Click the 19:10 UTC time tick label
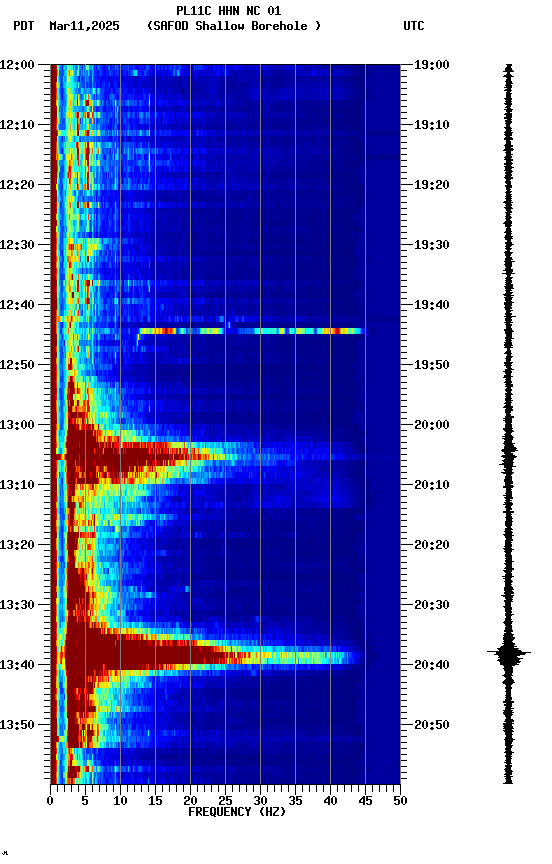 pyautogui.click(x=432, y=125)
